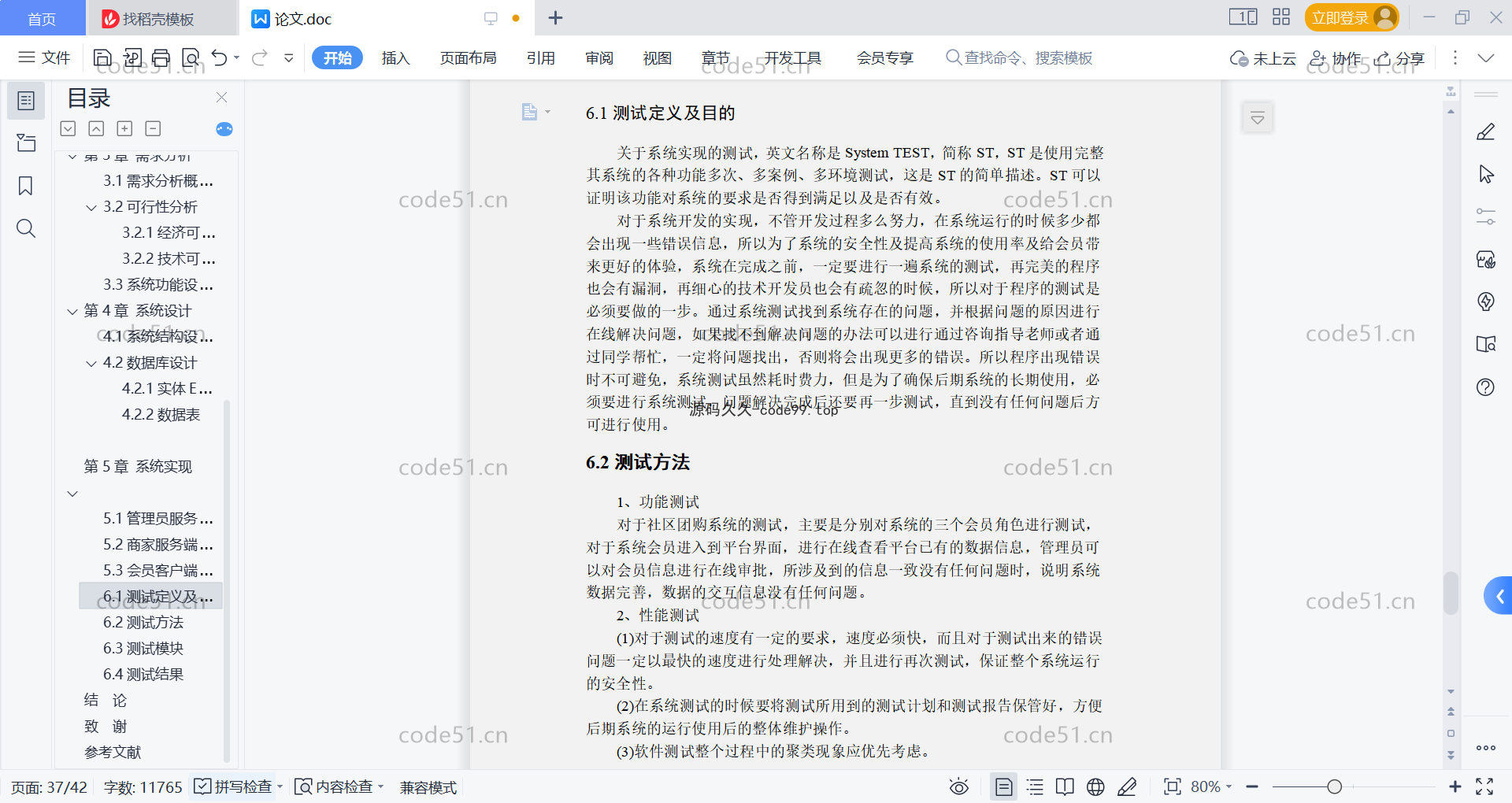Click the window grid layout icon
The image size is (1512, 803).
tap(1281, 17)
